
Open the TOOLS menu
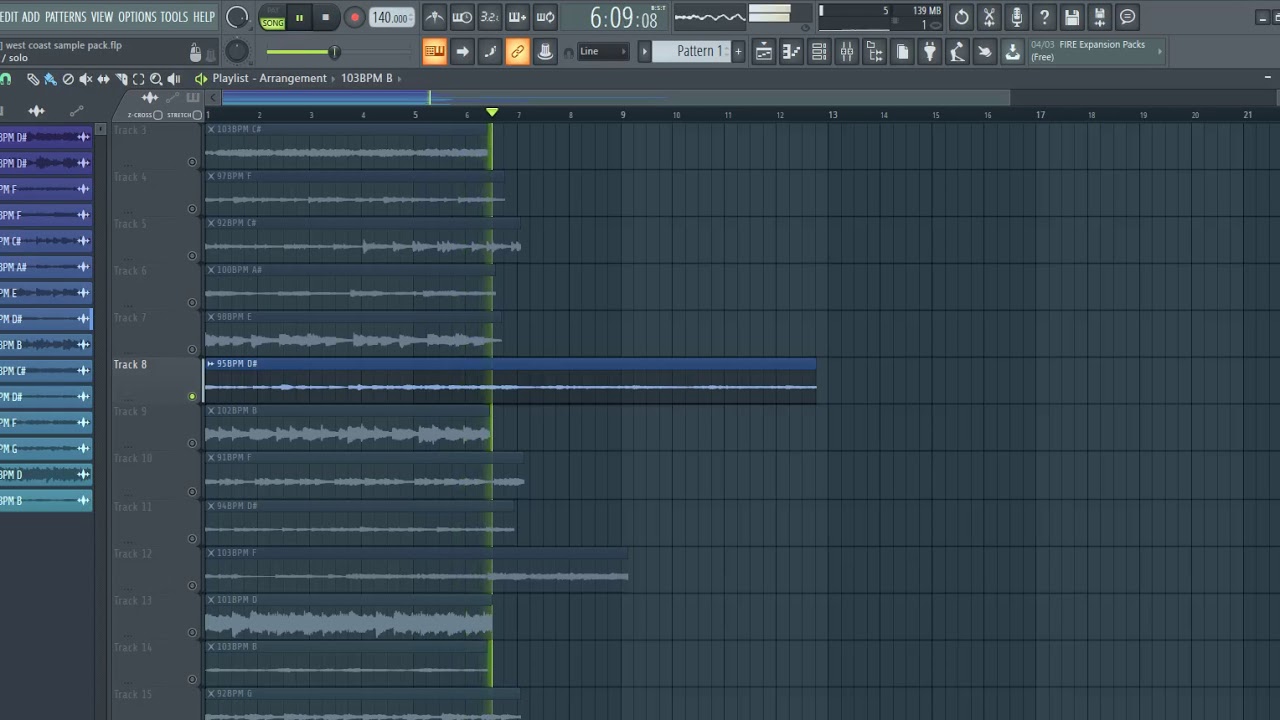[x=174, y=17]
